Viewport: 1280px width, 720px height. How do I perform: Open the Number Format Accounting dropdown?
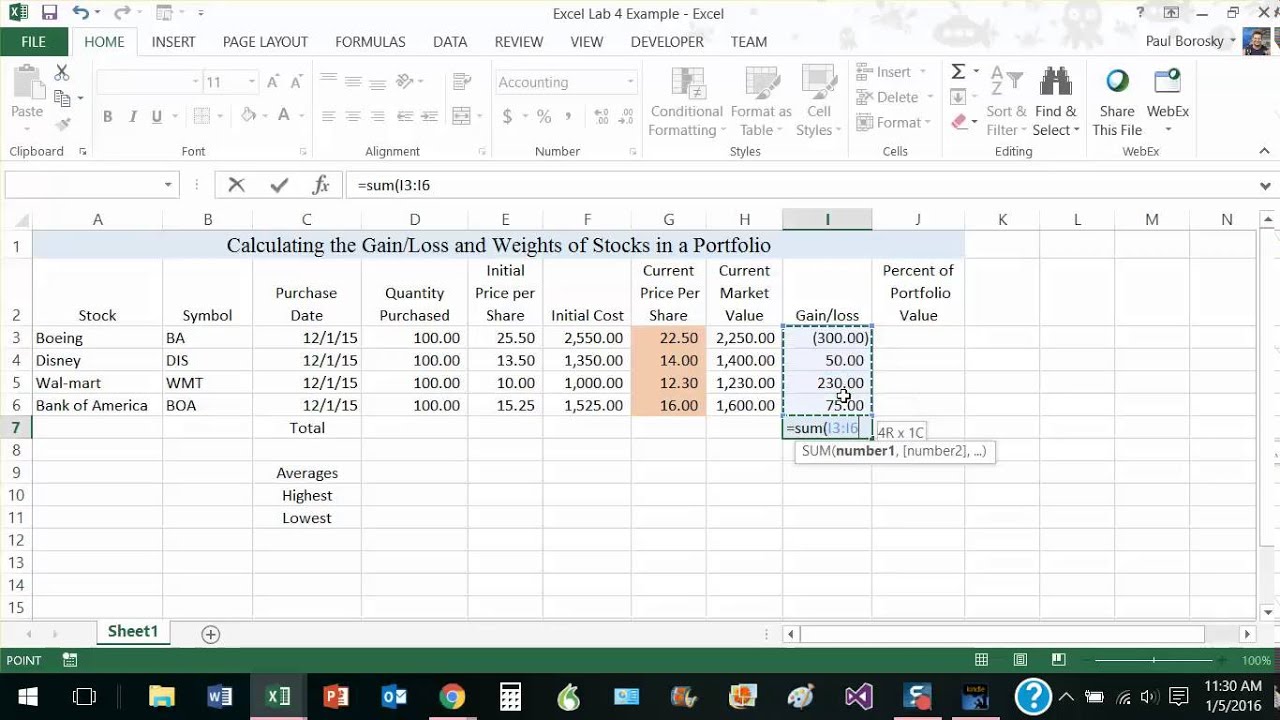[630, 82]
